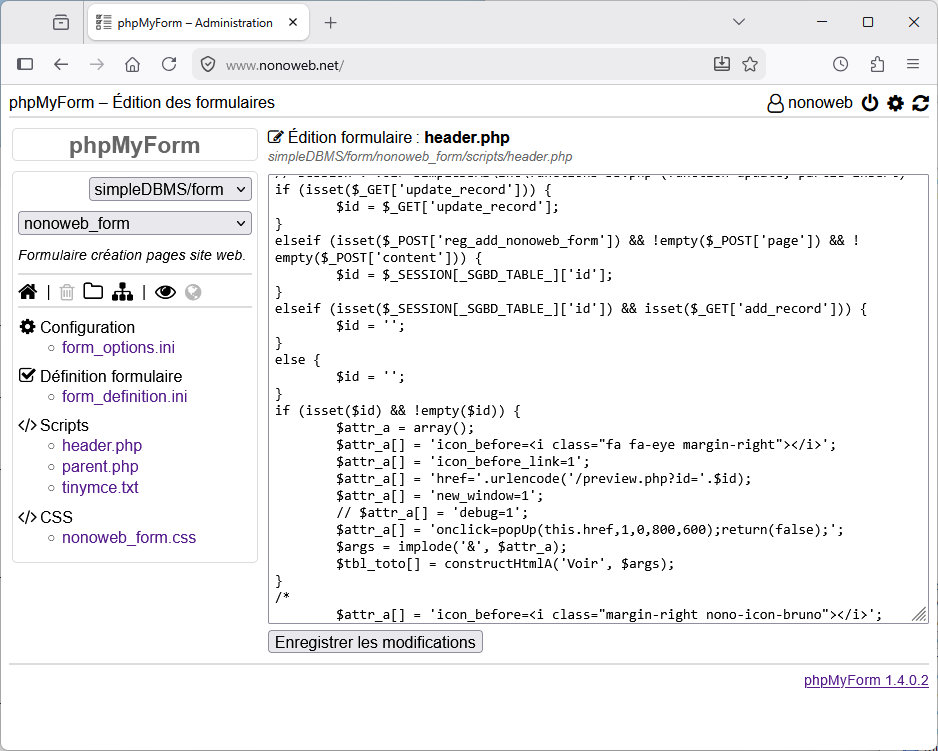
Task: Open the simpleDBMS/form dropdown
Action: [170, 189]
